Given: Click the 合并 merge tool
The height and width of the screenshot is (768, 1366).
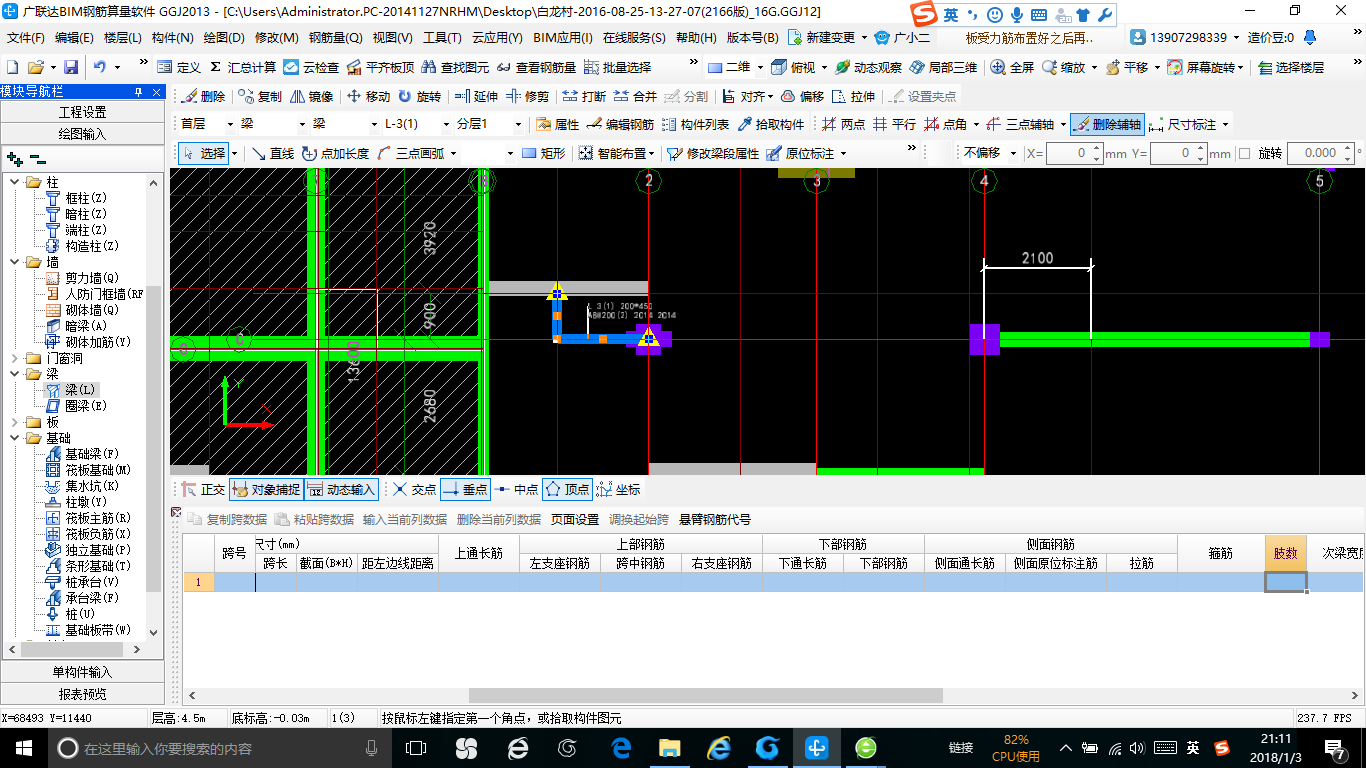Looking at the screenshot, I should pyautogui.click(x=635, y=96).
